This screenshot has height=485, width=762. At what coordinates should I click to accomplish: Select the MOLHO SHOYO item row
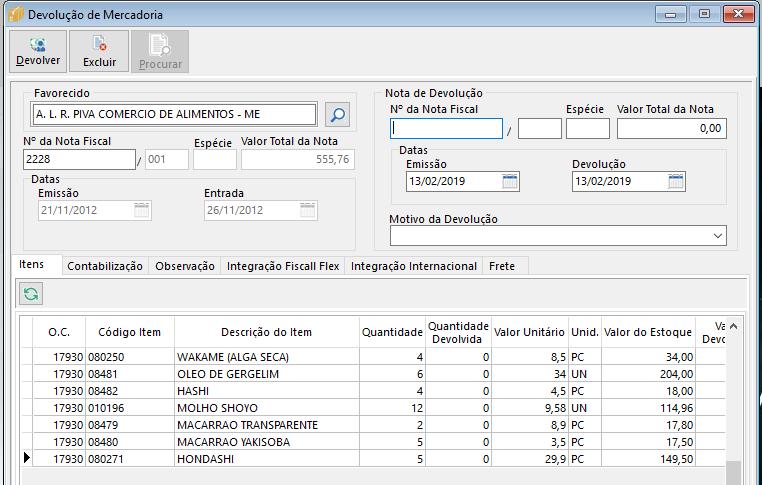373,408
